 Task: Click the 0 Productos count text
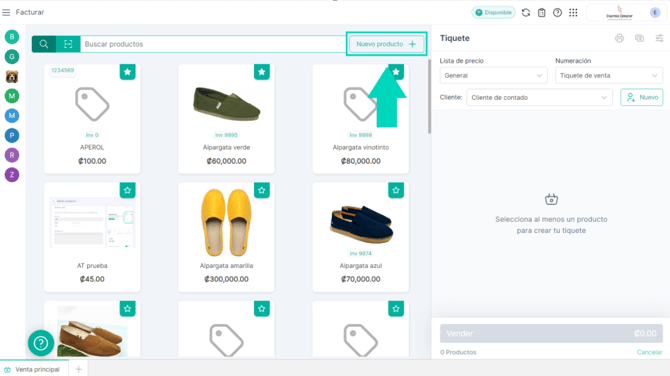(x=458, y=352)
